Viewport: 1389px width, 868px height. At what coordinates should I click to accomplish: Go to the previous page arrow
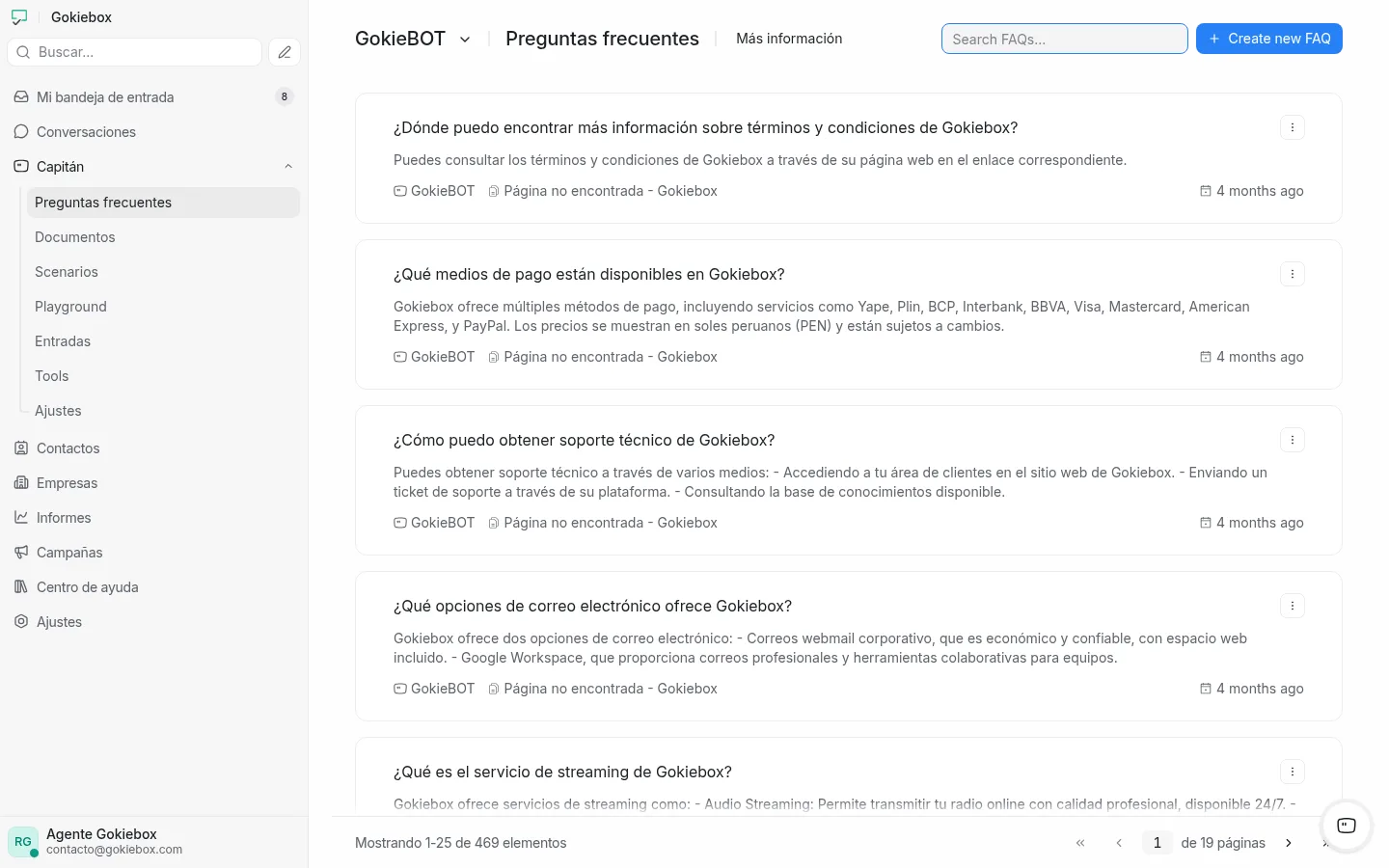pyautogui.click(x=1119, y=843)
